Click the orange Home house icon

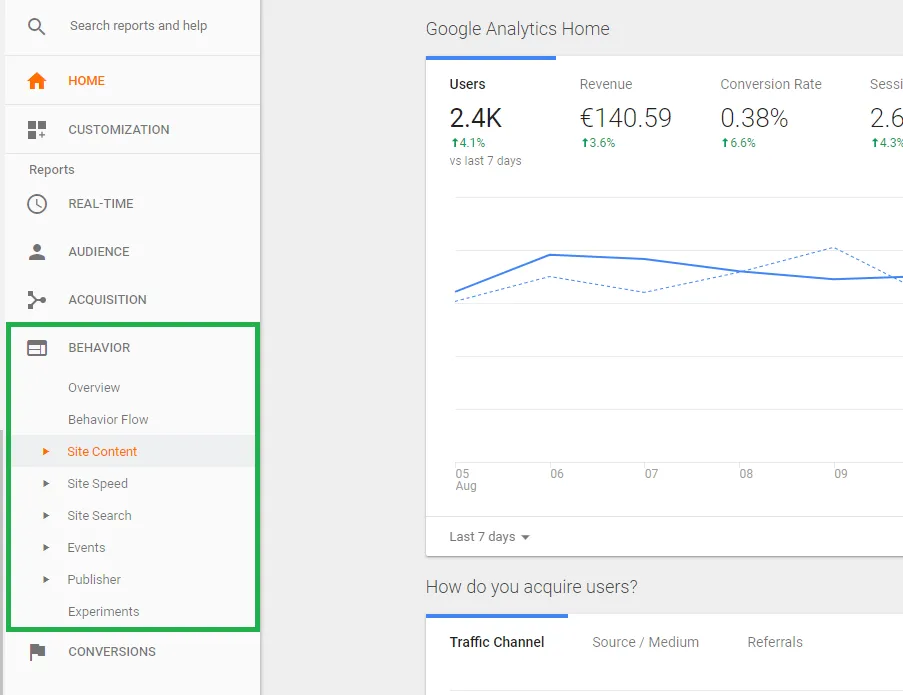(x=37, y=81)
